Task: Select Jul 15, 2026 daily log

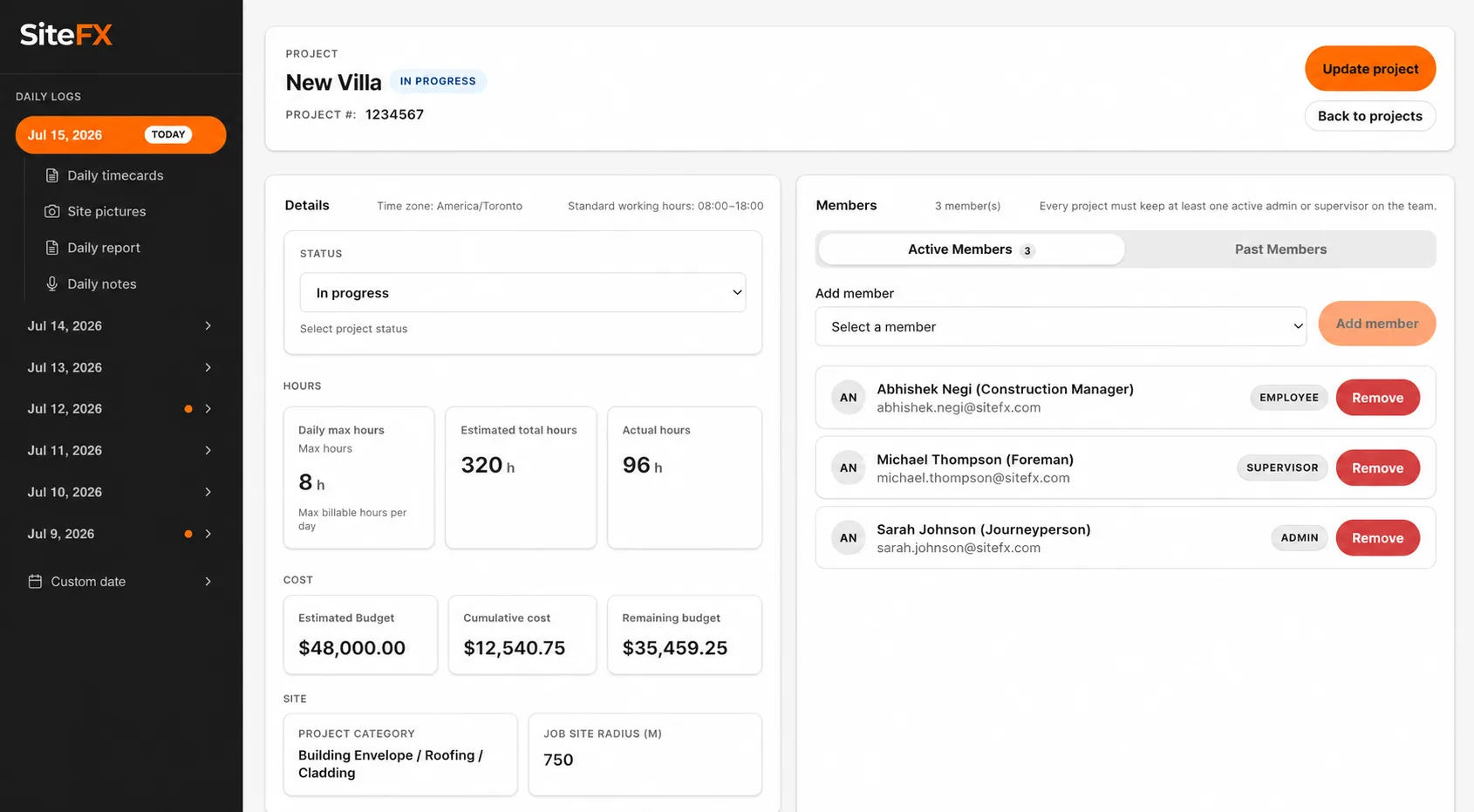Action: coord(120,134)
